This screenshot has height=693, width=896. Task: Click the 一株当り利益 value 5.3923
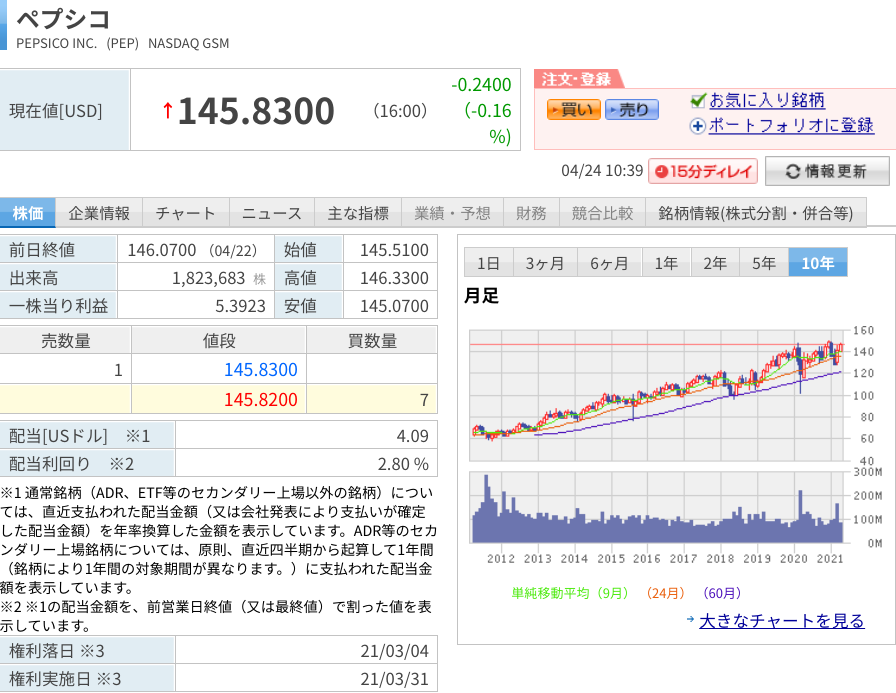point(240,306)
